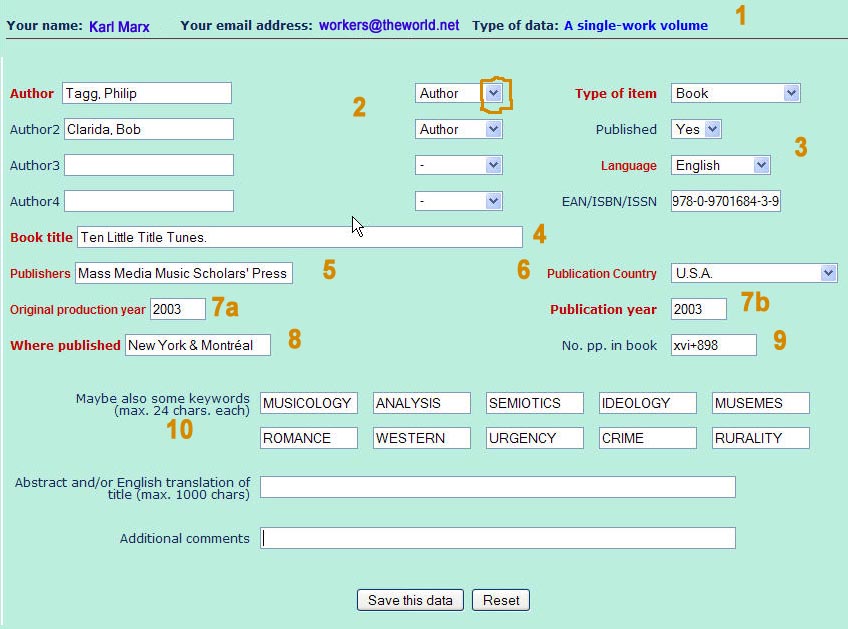Click the Abstract text field
Image resolution: width=848 pixels, height=629 pixels.
pos(497,487)
